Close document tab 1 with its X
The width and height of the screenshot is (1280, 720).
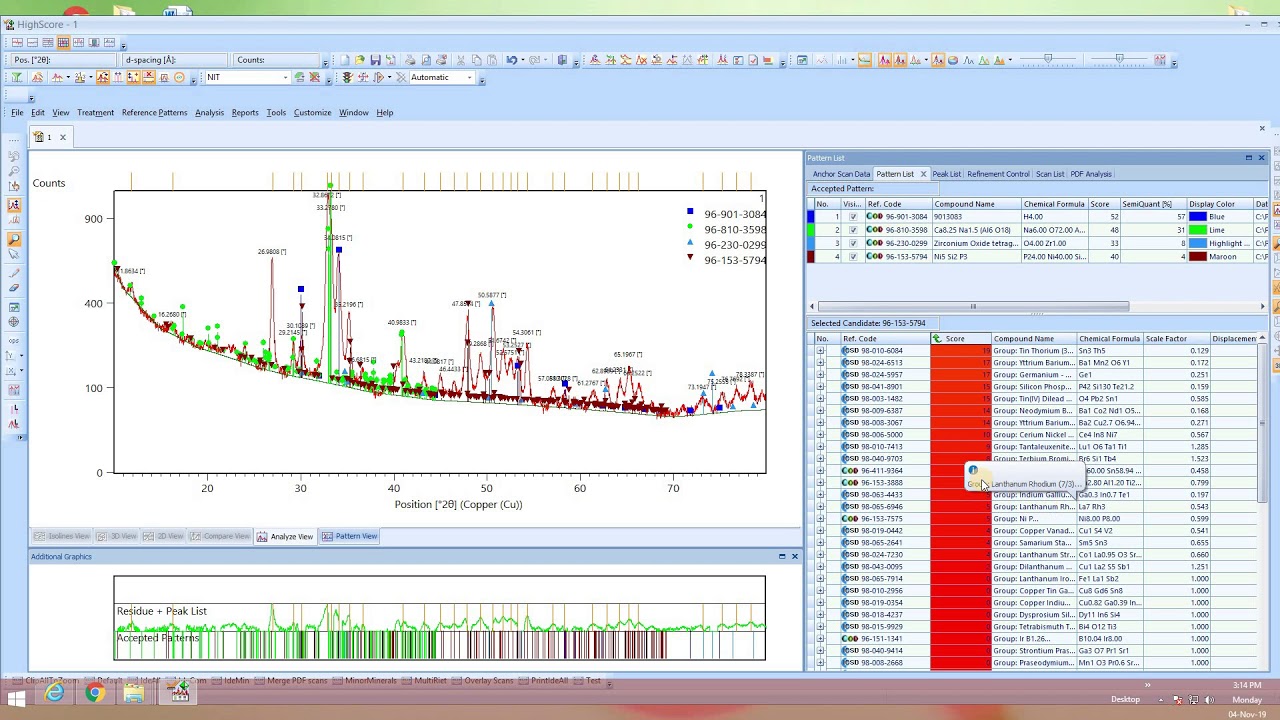pyautogui.click(x=62, y=137)
